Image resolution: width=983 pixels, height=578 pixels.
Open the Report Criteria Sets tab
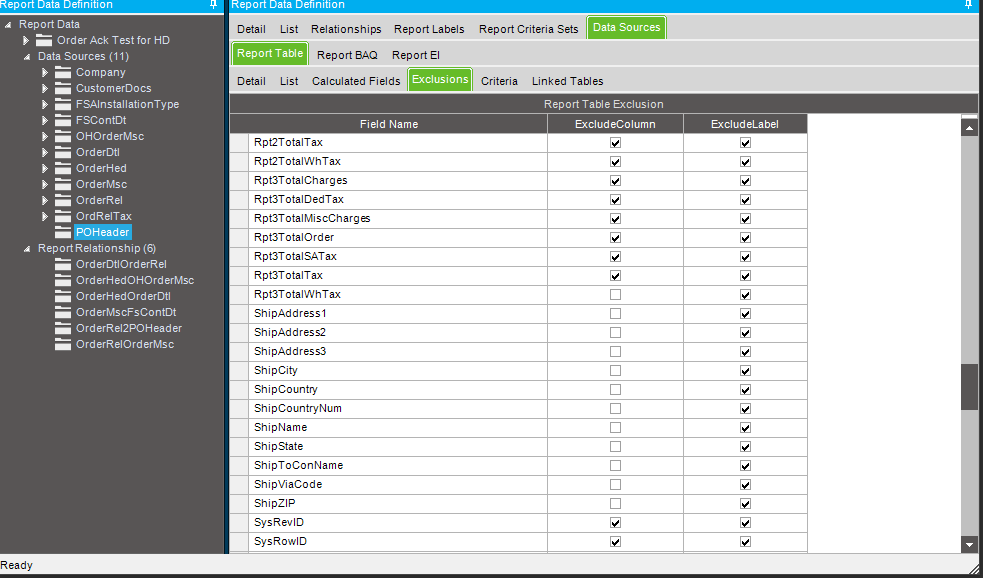click(528, 29)
